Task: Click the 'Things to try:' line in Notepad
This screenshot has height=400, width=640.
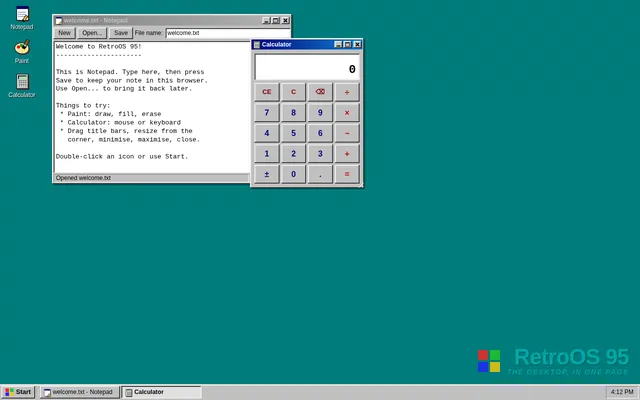Action: pyautogui.click(x=83, y=105)
